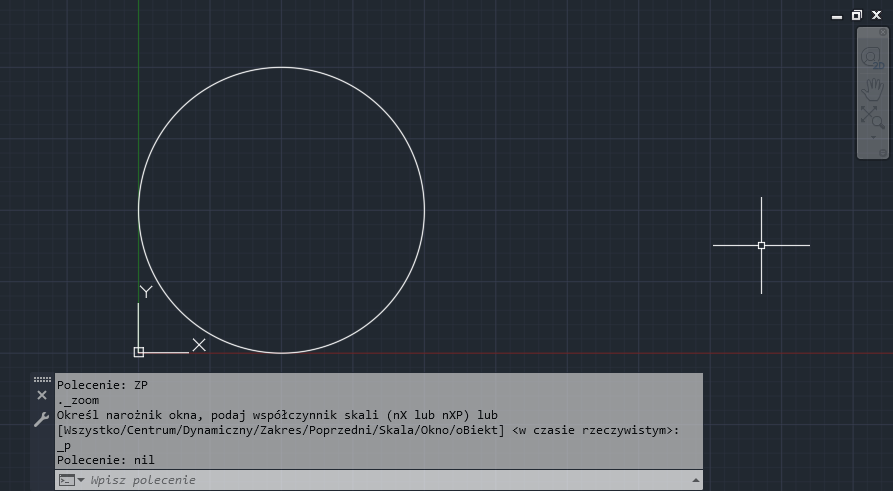Focus the 'Wpisz polecenie' command input
Image resolution: width=893 pixels, height=491 pixels.
click(387, 480)
